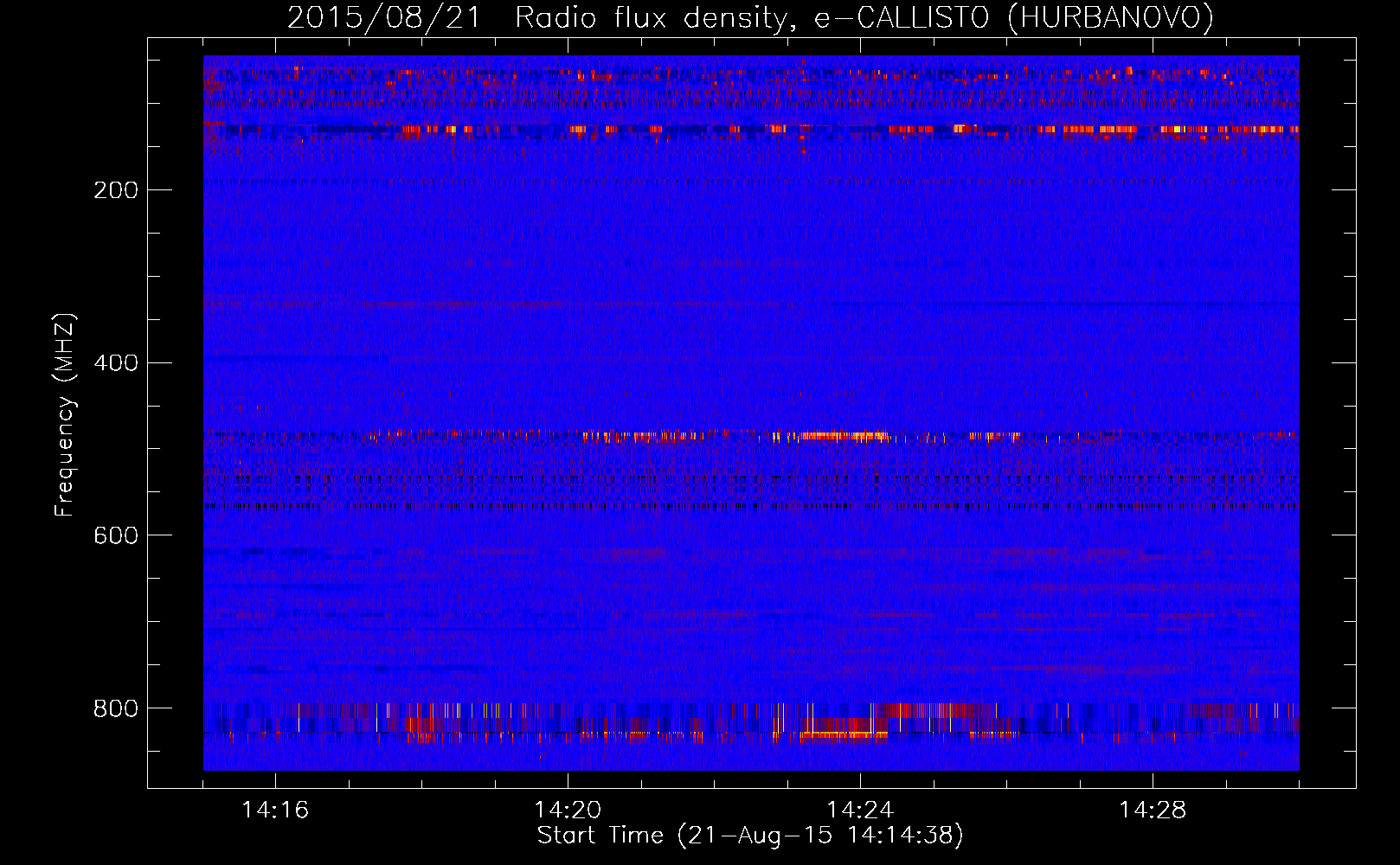This screenshot has height=865, width=1400.
Task: Click the plot title mentioning e-CALLISTO (HURBANOVO)
Action: coord(750,17)
